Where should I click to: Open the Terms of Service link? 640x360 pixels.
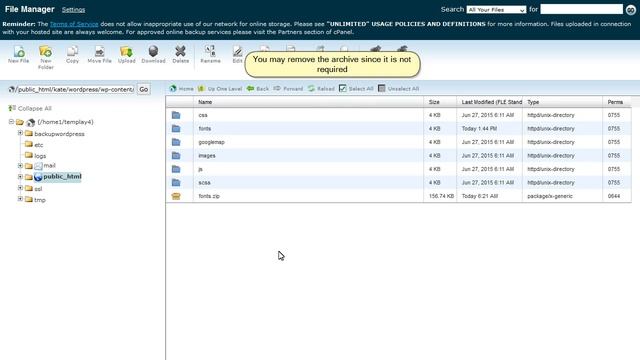click(x=74, y=24)
